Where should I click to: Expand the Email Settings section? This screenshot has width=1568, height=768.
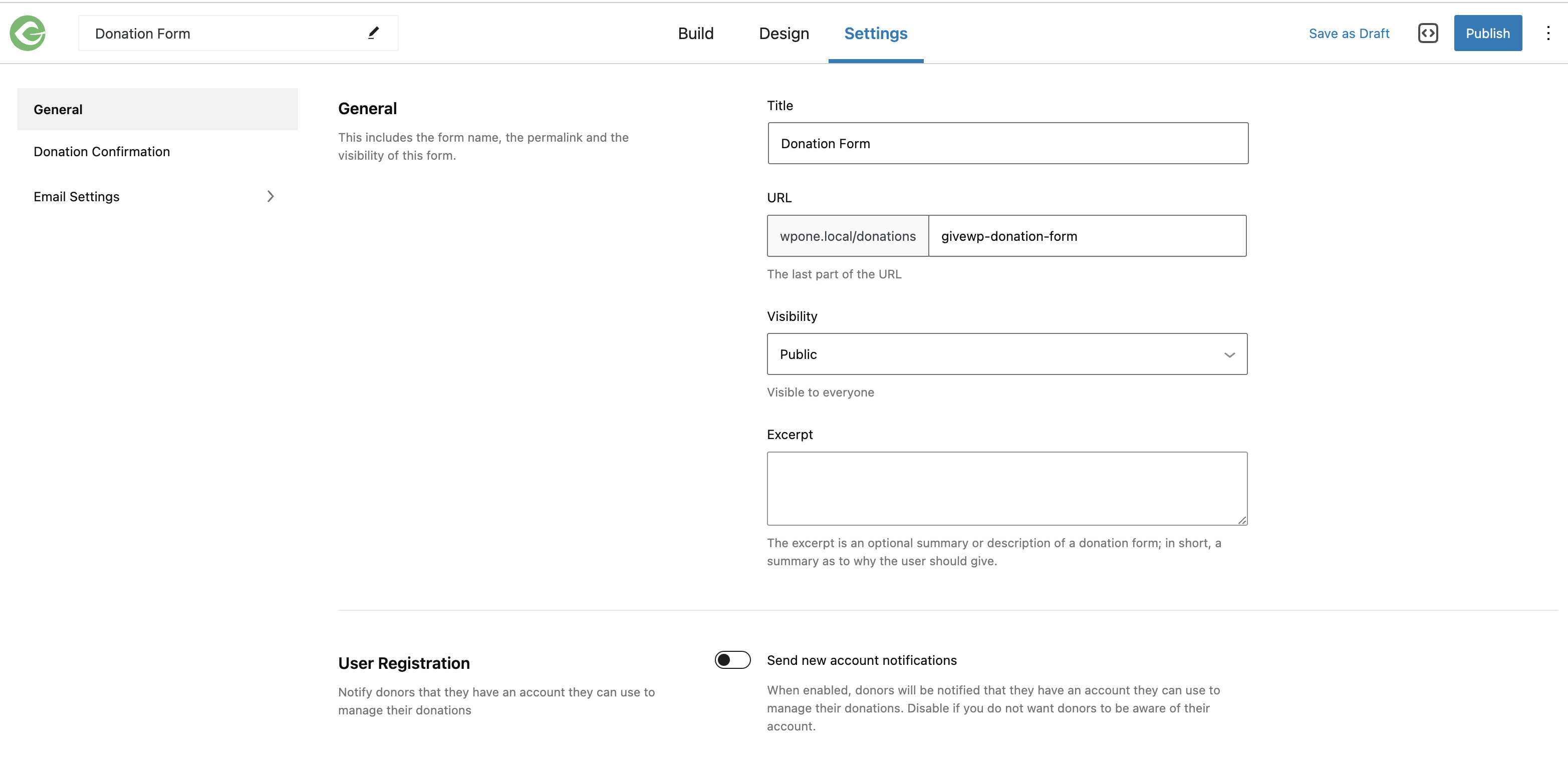[x=270, y=196]
